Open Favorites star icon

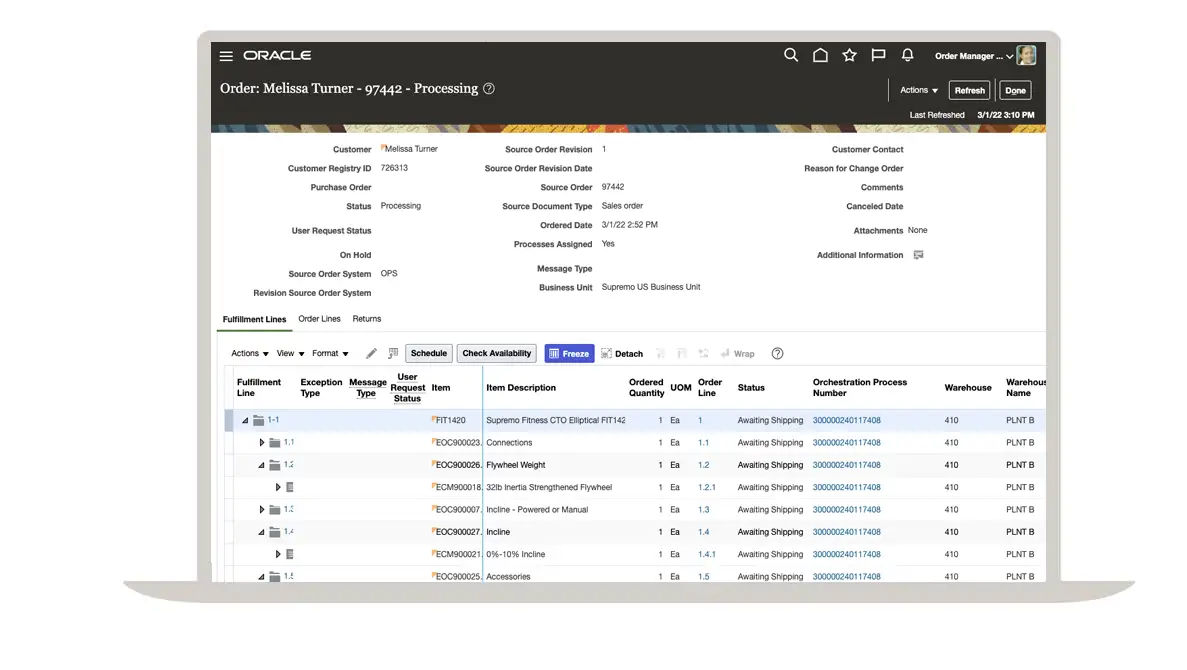[x=849, y=56]
